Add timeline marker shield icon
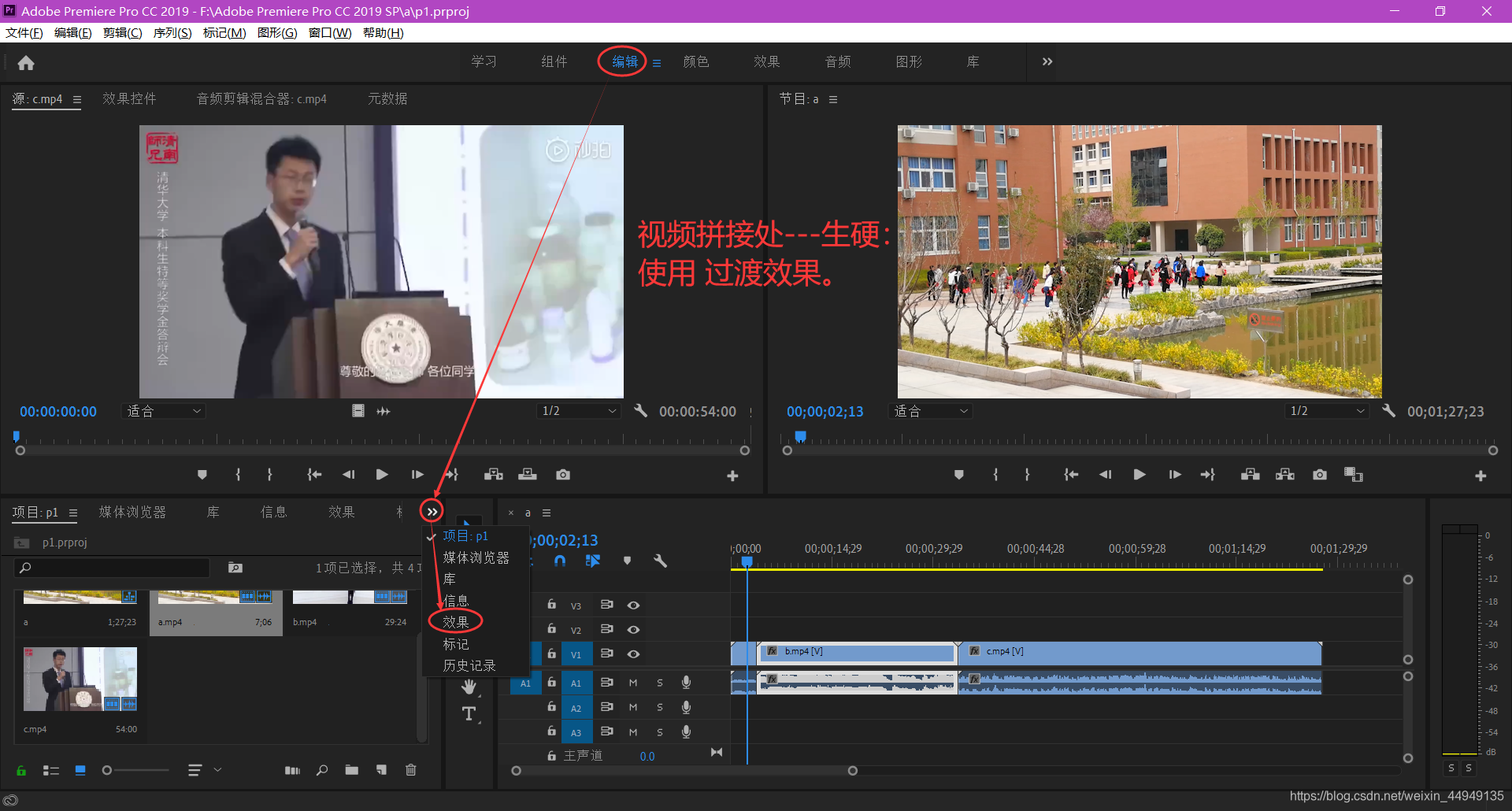1512x811 pixels. [627, 561]
